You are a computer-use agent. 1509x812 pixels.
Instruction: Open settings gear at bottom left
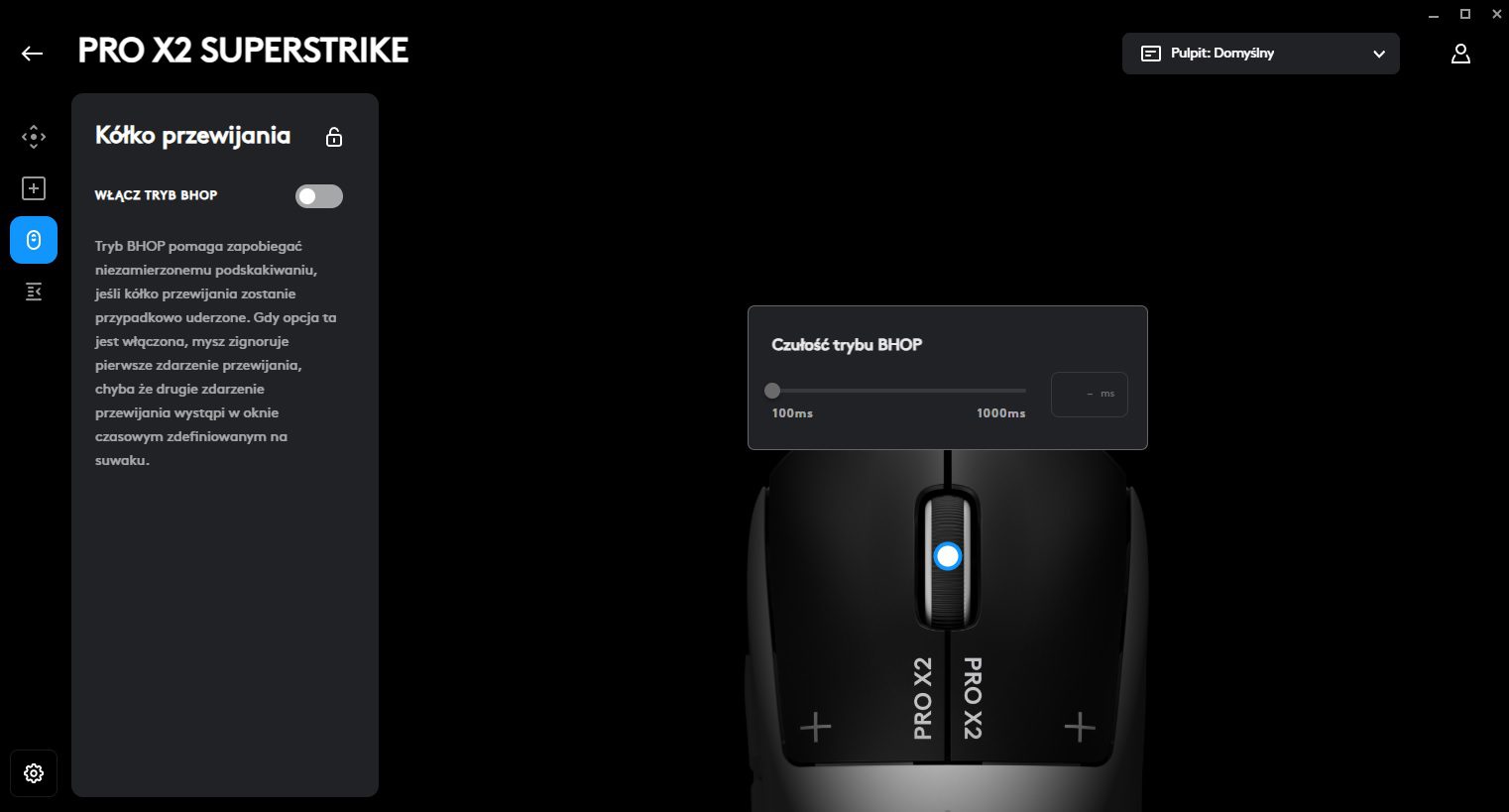pyautogui.click(x=34, y=773)
